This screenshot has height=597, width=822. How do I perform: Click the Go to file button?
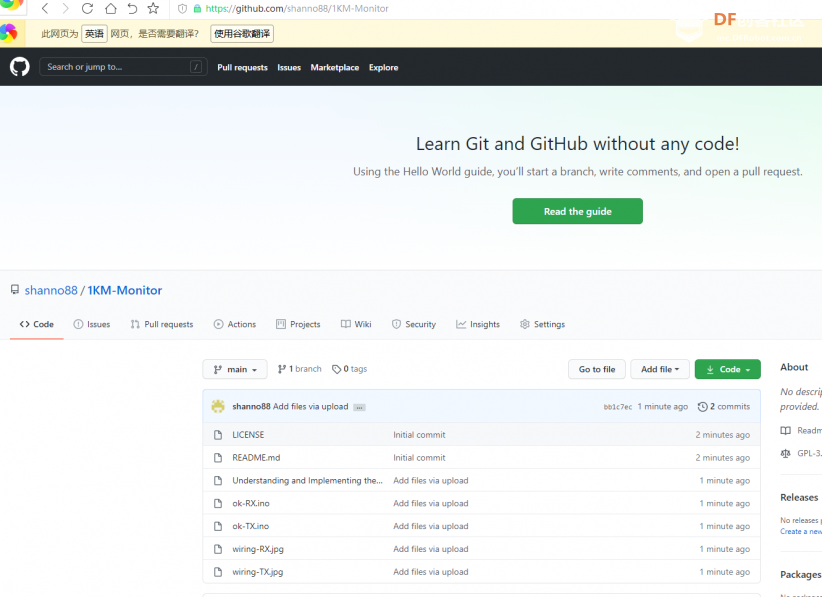coord(597,369)
